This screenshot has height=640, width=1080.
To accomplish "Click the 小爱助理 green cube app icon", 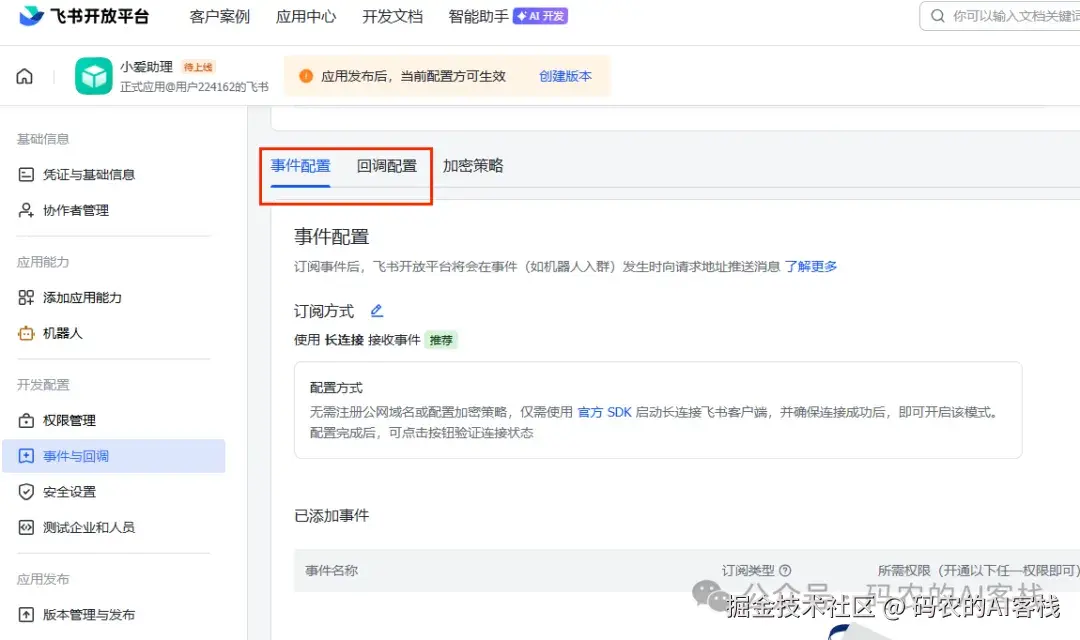I will (94, 76).
